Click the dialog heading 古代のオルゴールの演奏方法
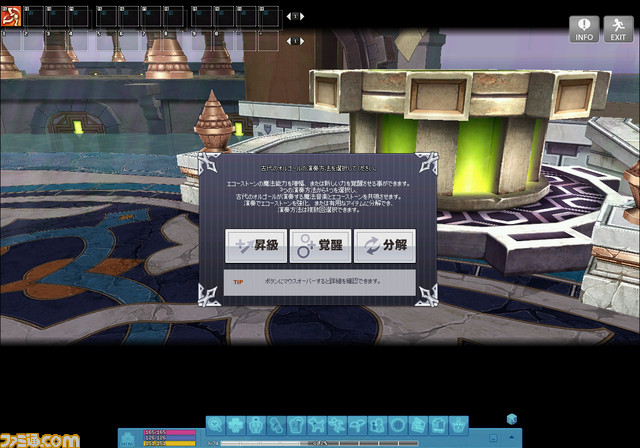The image size is (640, 448). (x=318, y=168)
